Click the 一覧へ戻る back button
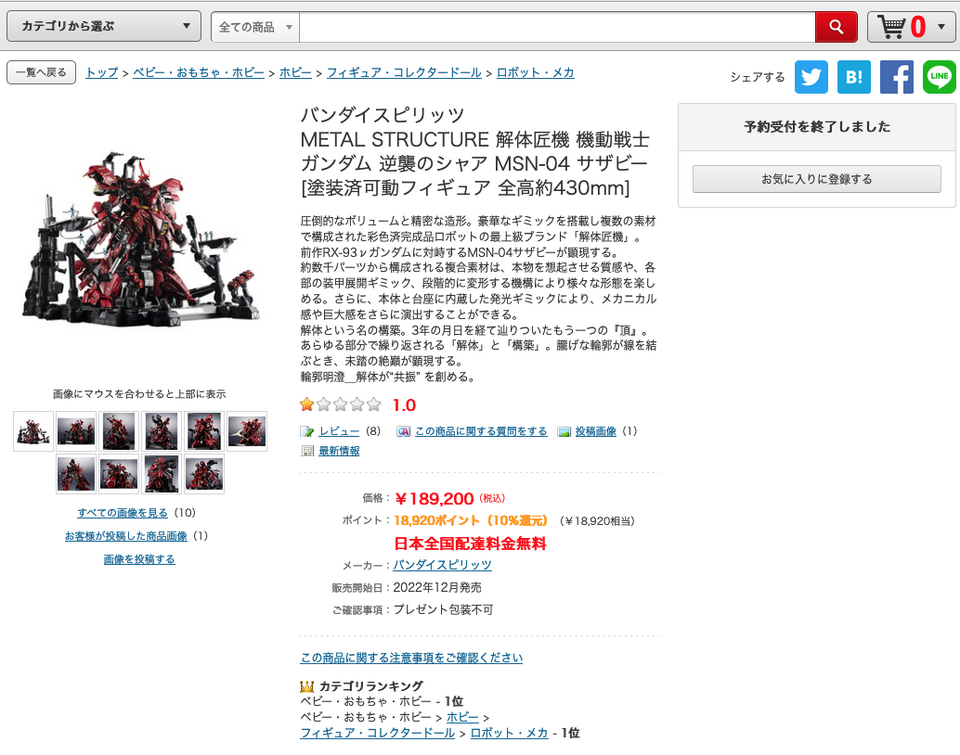 (41, 72)
